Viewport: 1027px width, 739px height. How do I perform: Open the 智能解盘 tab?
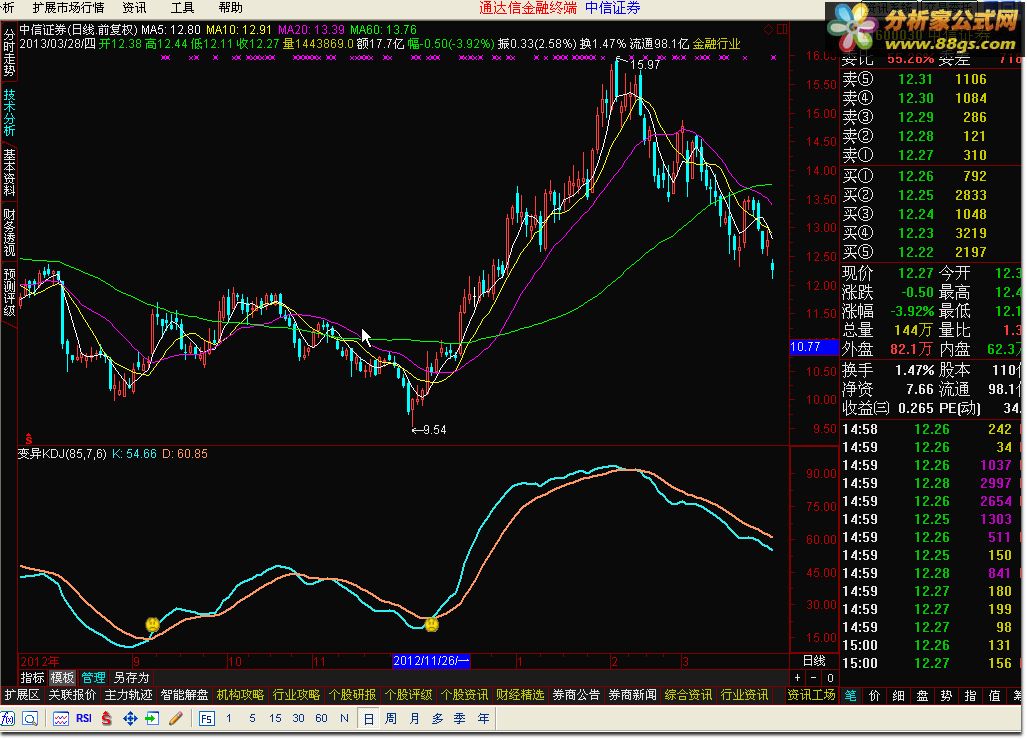pyautogui.click(x=185, y=695)
